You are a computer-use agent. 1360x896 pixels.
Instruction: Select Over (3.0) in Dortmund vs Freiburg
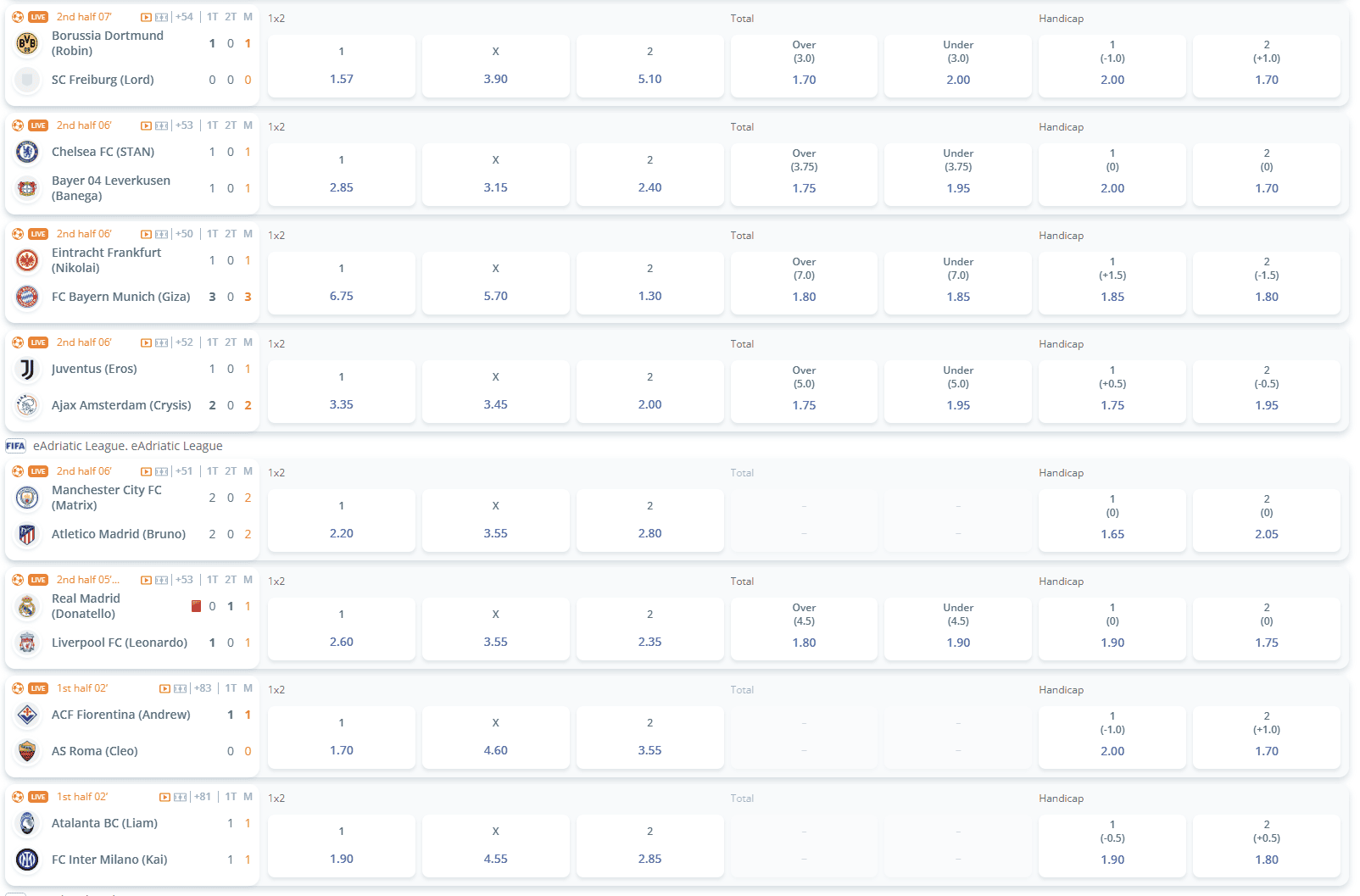805,66
